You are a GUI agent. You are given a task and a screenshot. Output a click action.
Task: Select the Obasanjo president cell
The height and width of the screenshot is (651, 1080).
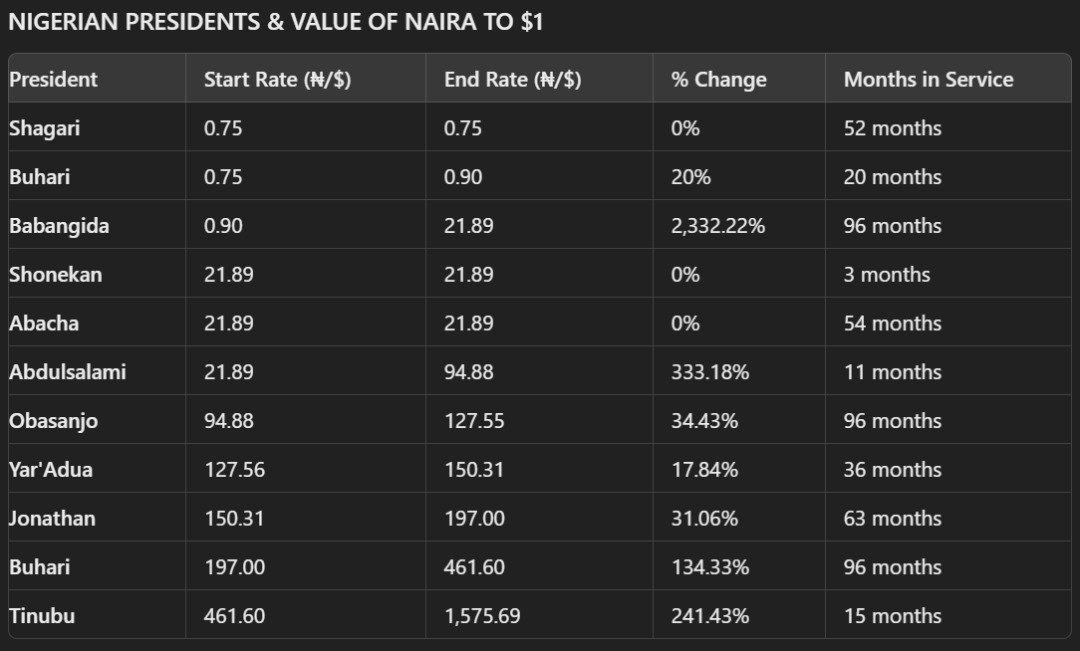click(x=54, y=421)
